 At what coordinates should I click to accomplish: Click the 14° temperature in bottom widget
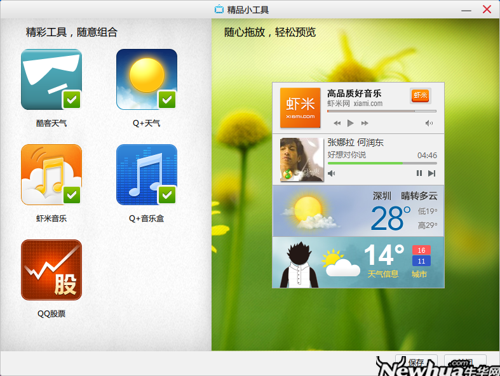[384, 255]
